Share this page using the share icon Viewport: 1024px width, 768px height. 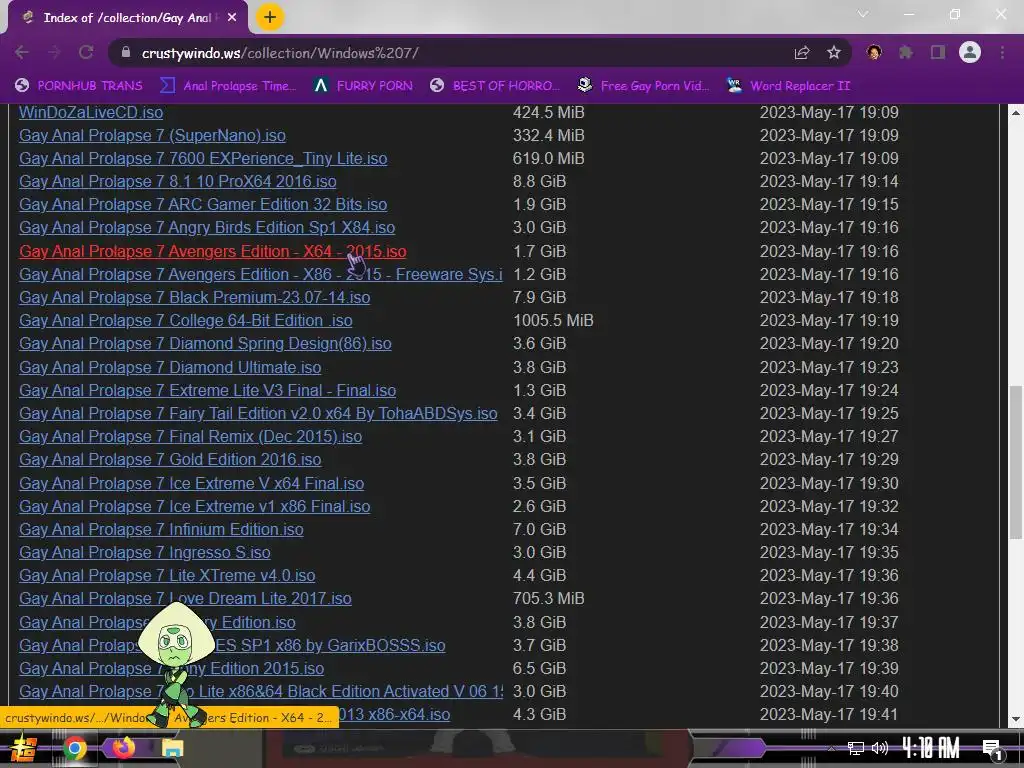[801, 52]
